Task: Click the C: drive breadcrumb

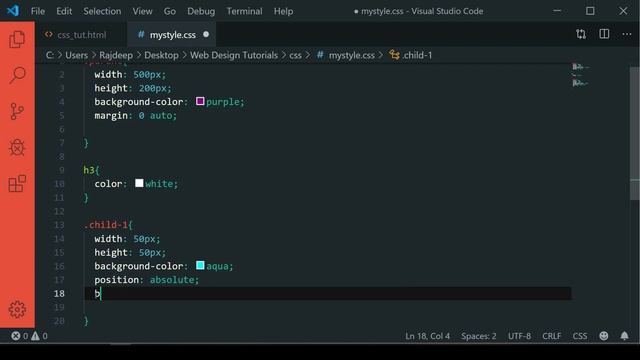Action: pyautogui.click(x=50, y=55)
